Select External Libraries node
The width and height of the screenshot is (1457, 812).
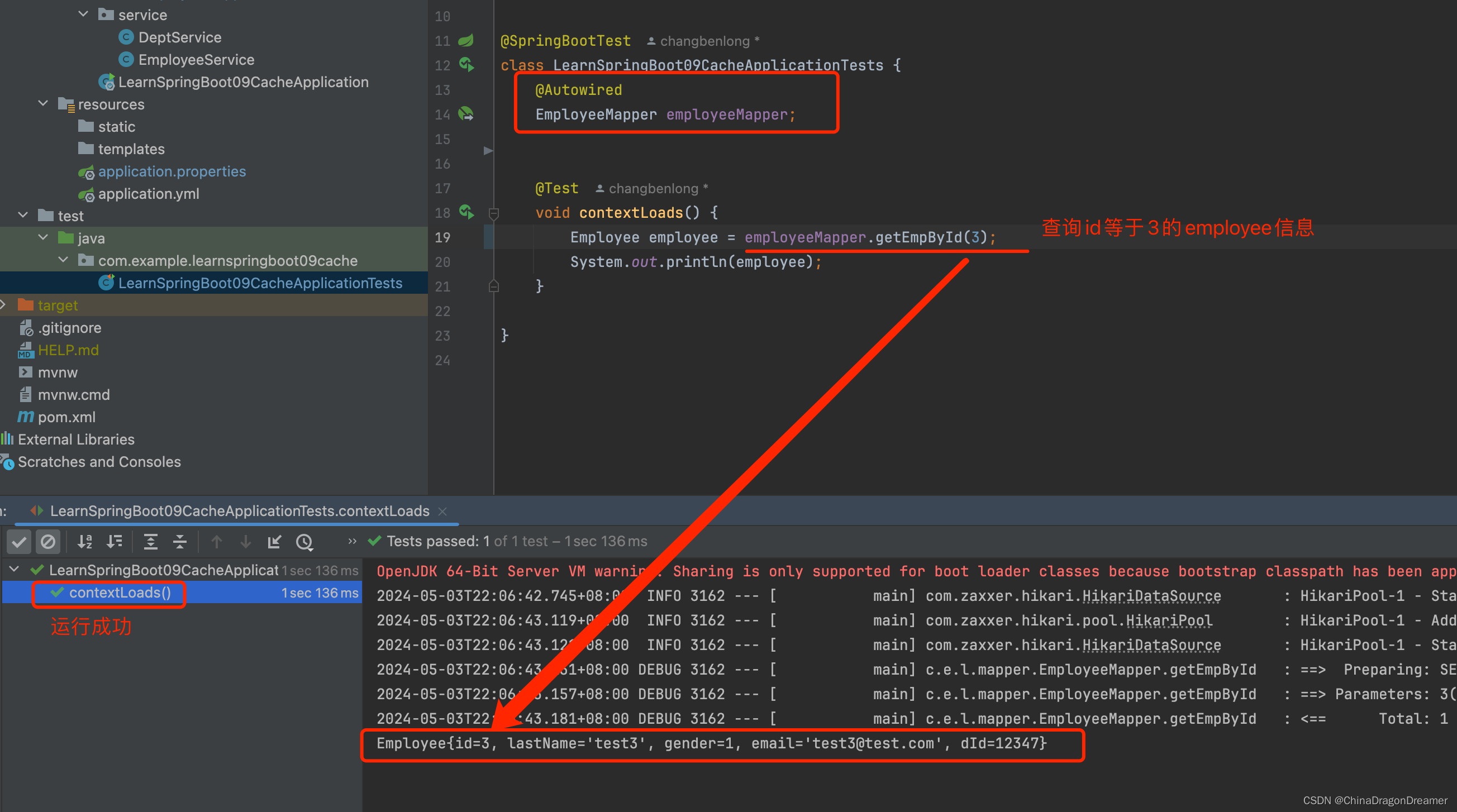76,440
